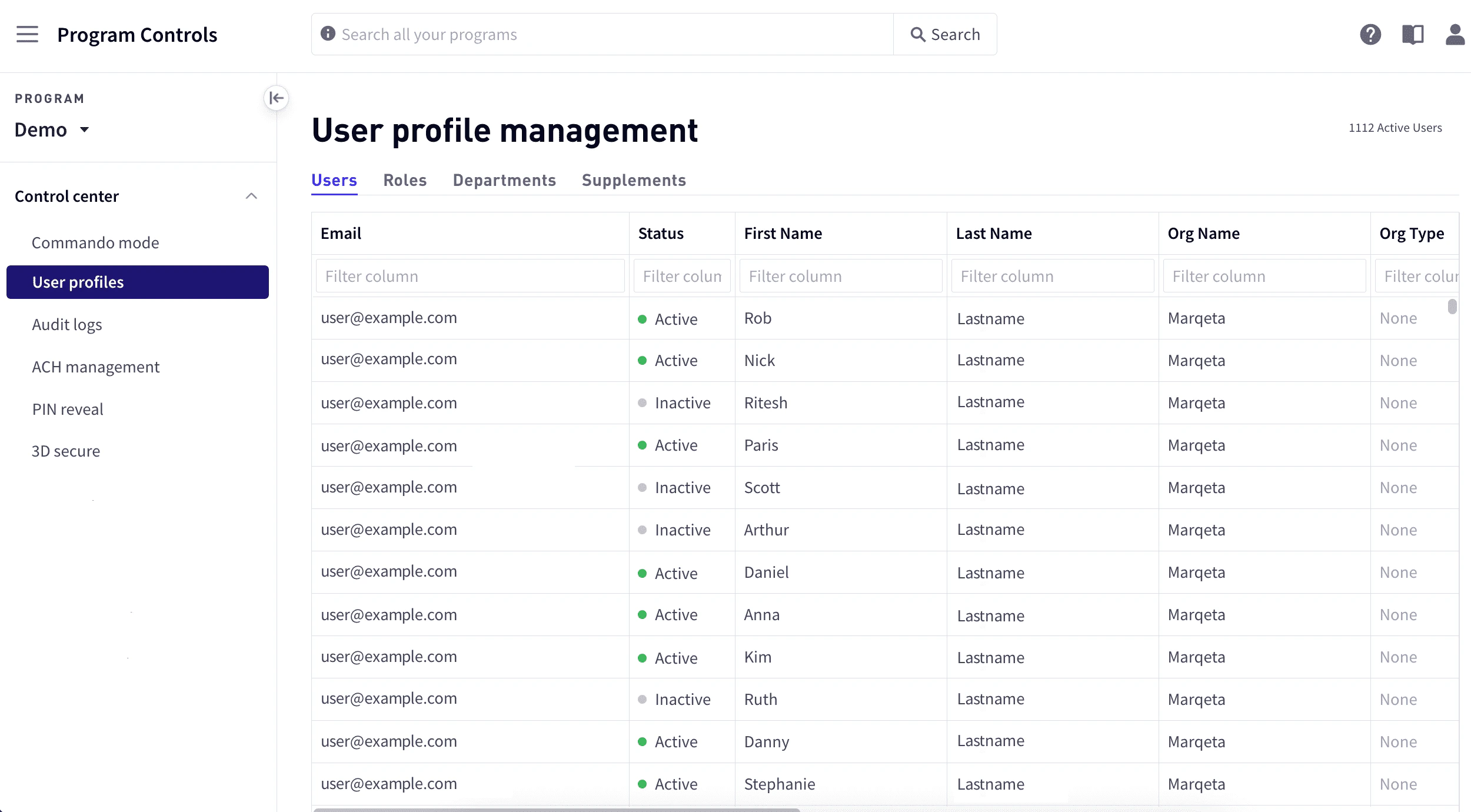This screenshot has height=812, width=1471.
Task: Click the Email filter column field
Action: click(x=470, y=275)
